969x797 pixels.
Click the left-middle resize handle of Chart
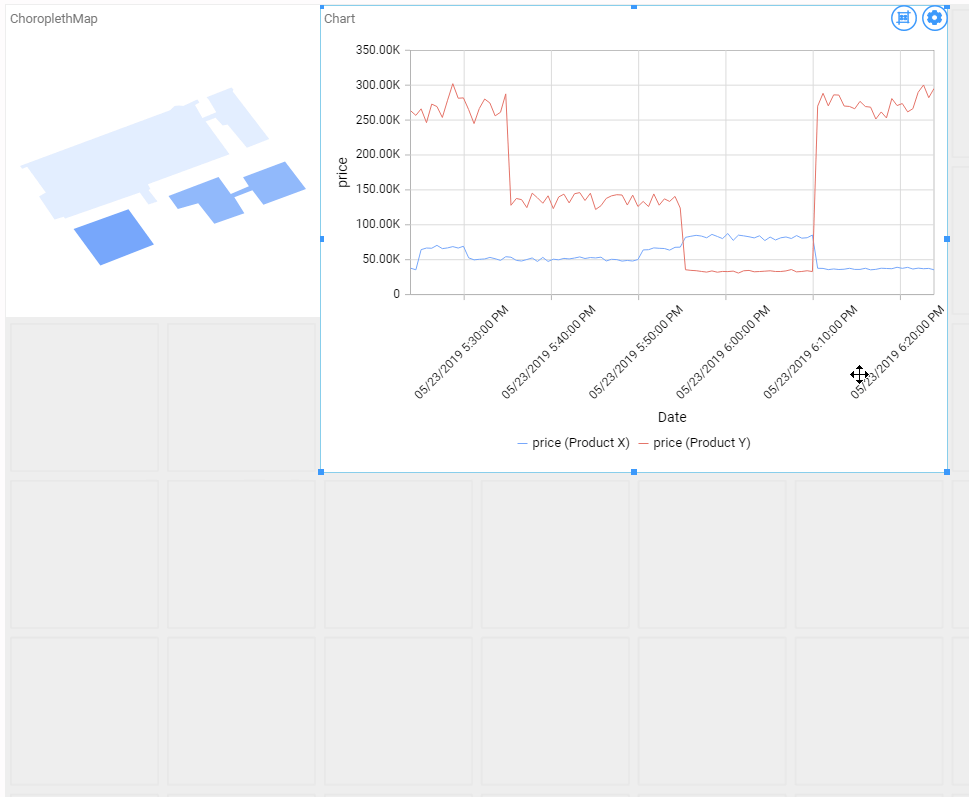(321, 239)
